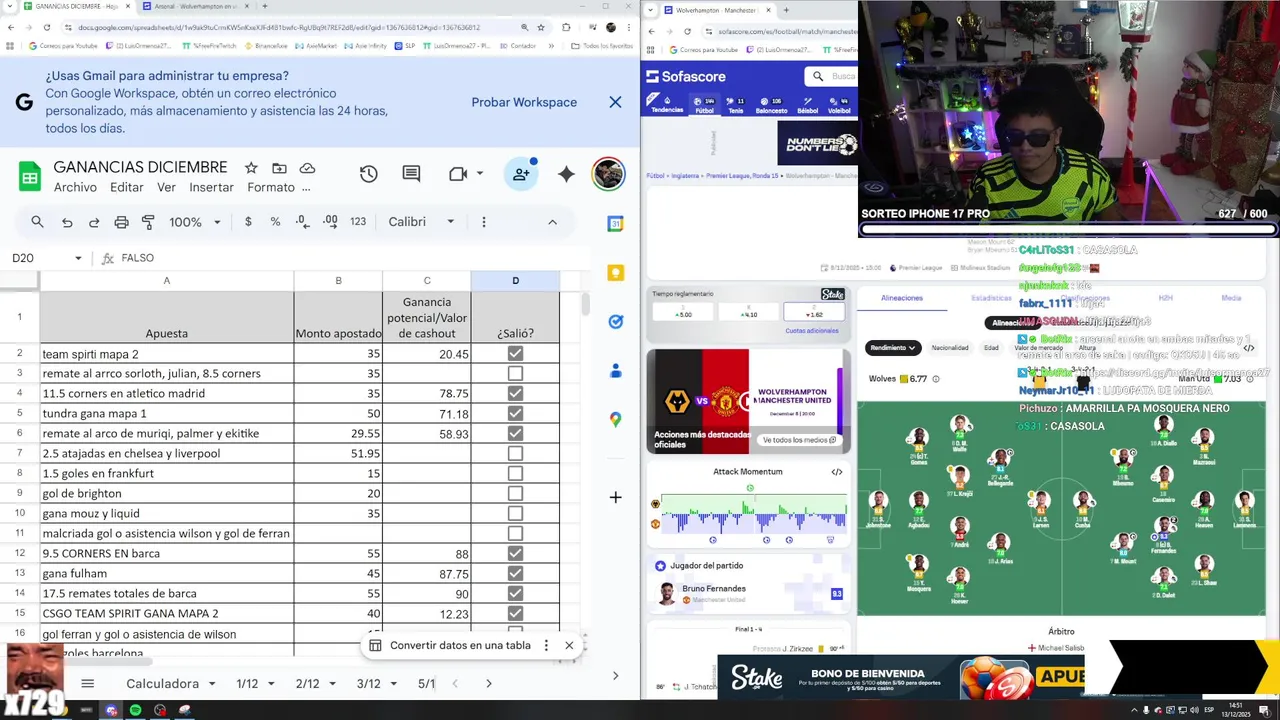The height and width of the screenshot is (720, 1280).
Task: Click the move-to-folder icon beside the title
Action: point(279,168)
